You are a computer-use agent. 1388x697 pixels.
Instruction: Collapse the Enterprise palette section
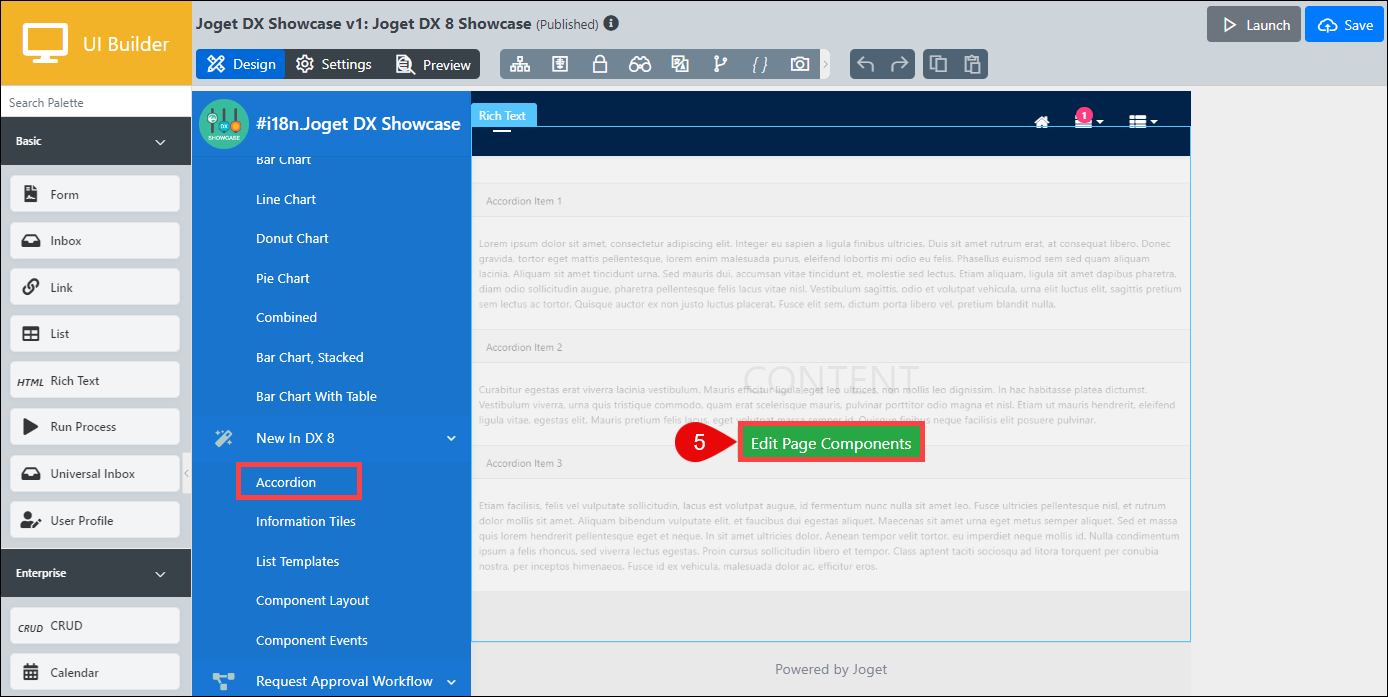pos(160,574)
